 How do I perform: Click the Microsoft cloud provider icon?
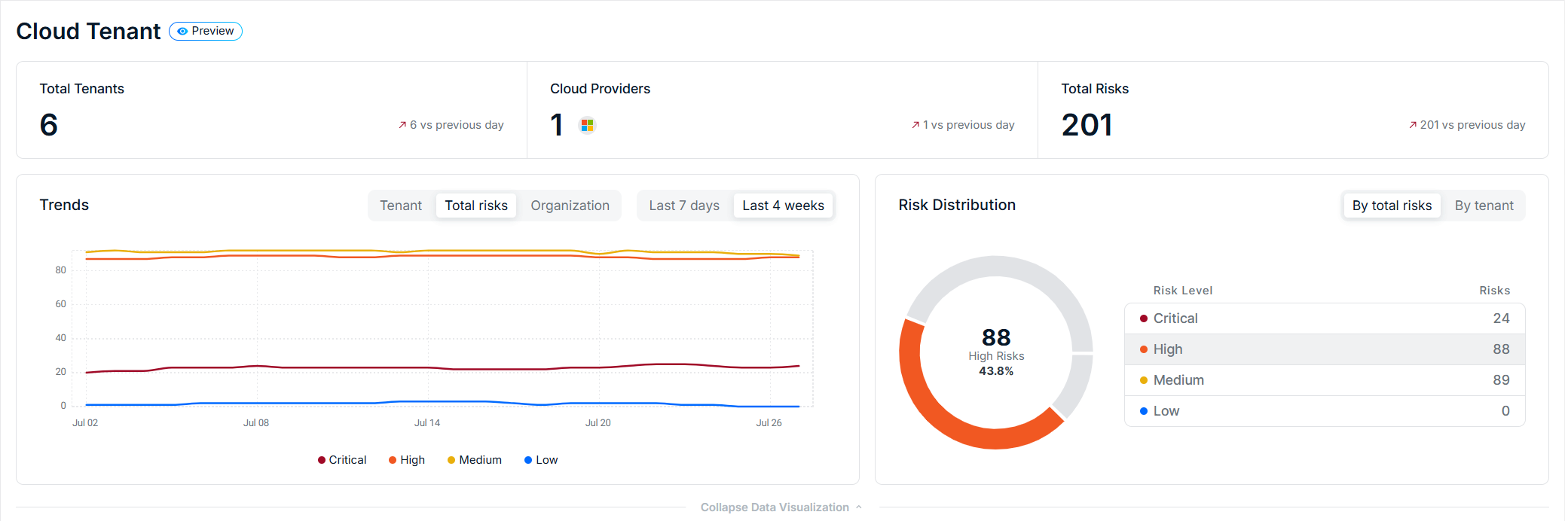pyautogui.click(x=587, y=125)
